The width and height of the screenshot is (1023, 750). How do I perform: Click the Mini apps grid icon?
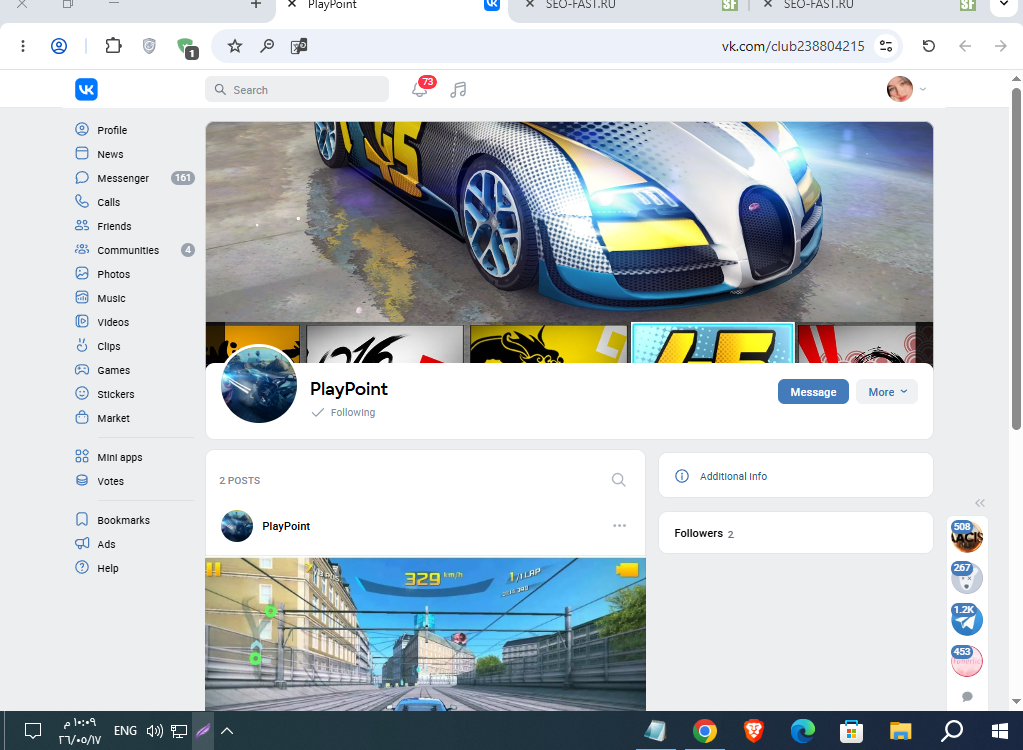[82, 457]
